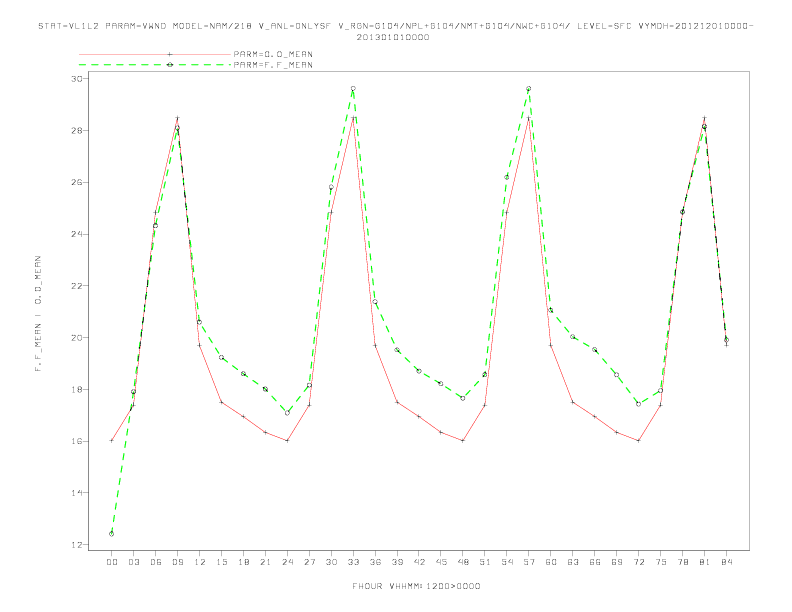This screenshot has width=792, height=612.
Task: Click the x-axis tick label 09
Action: click(x=177, y=562)
